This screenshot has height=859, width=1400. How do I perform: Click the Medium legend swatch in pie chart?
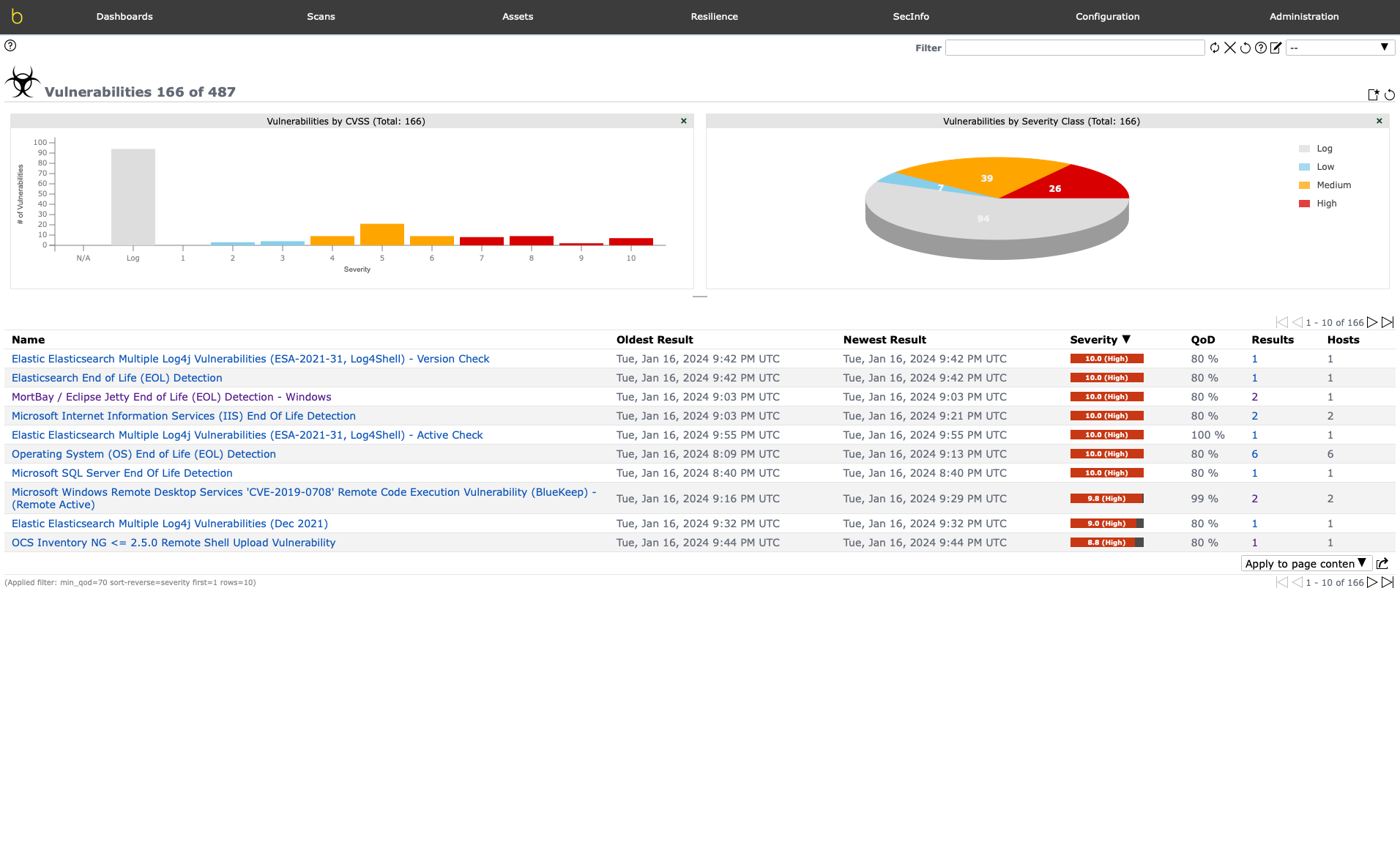(x=1304, y=185)
